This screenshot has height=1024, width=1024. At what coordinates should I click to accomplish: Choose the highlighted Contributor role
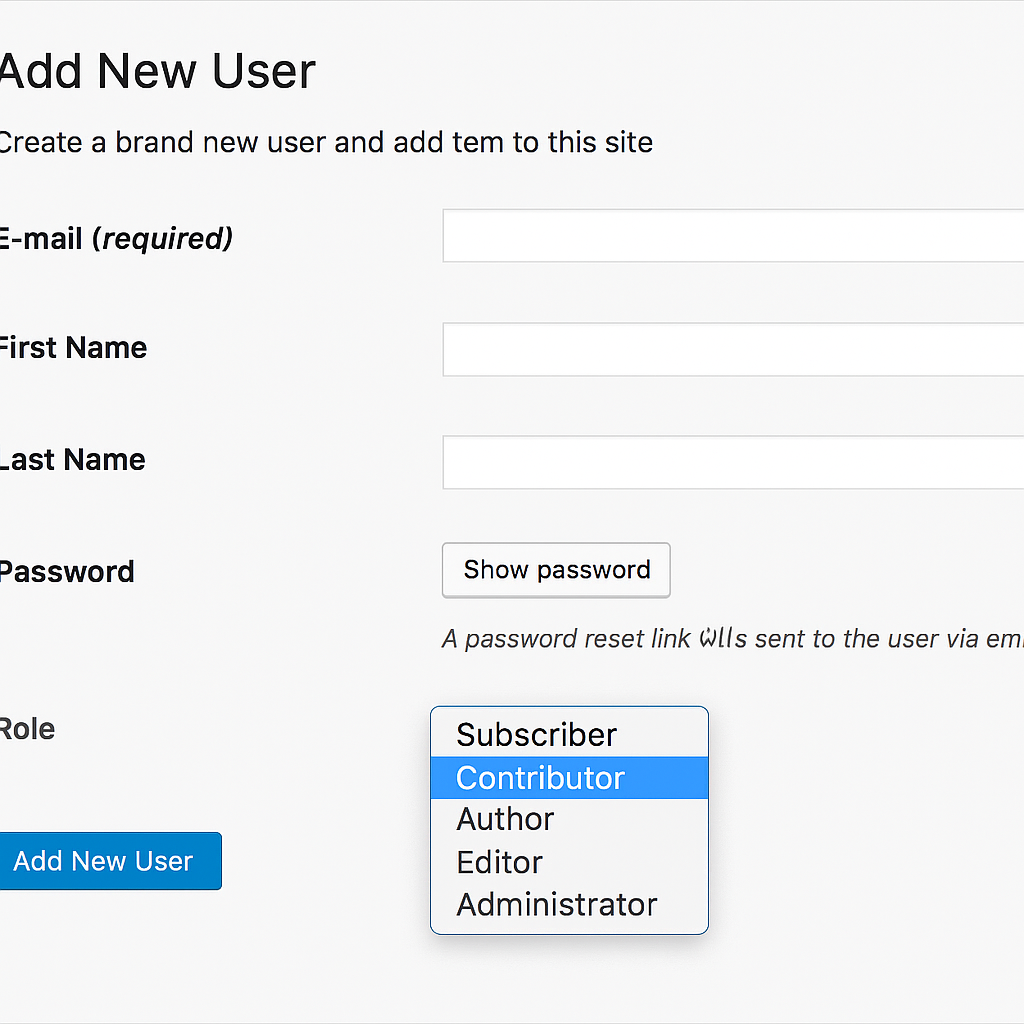pos(541,778)
